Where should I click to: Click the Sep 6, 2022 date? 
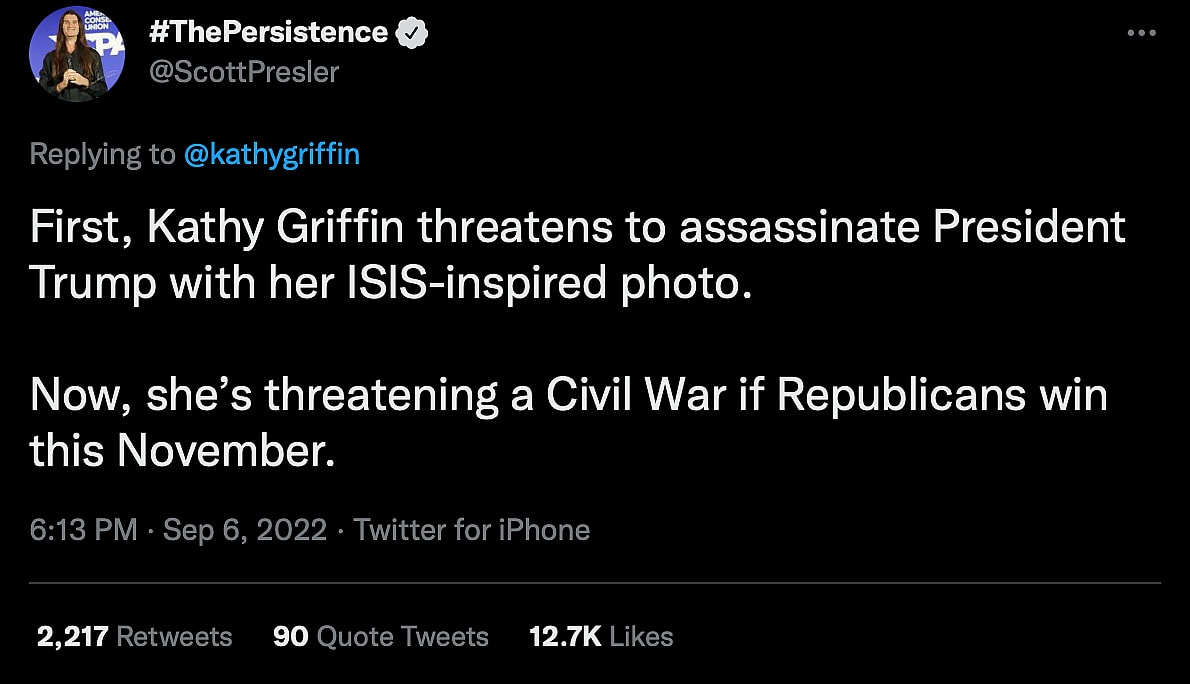[244, 529]
